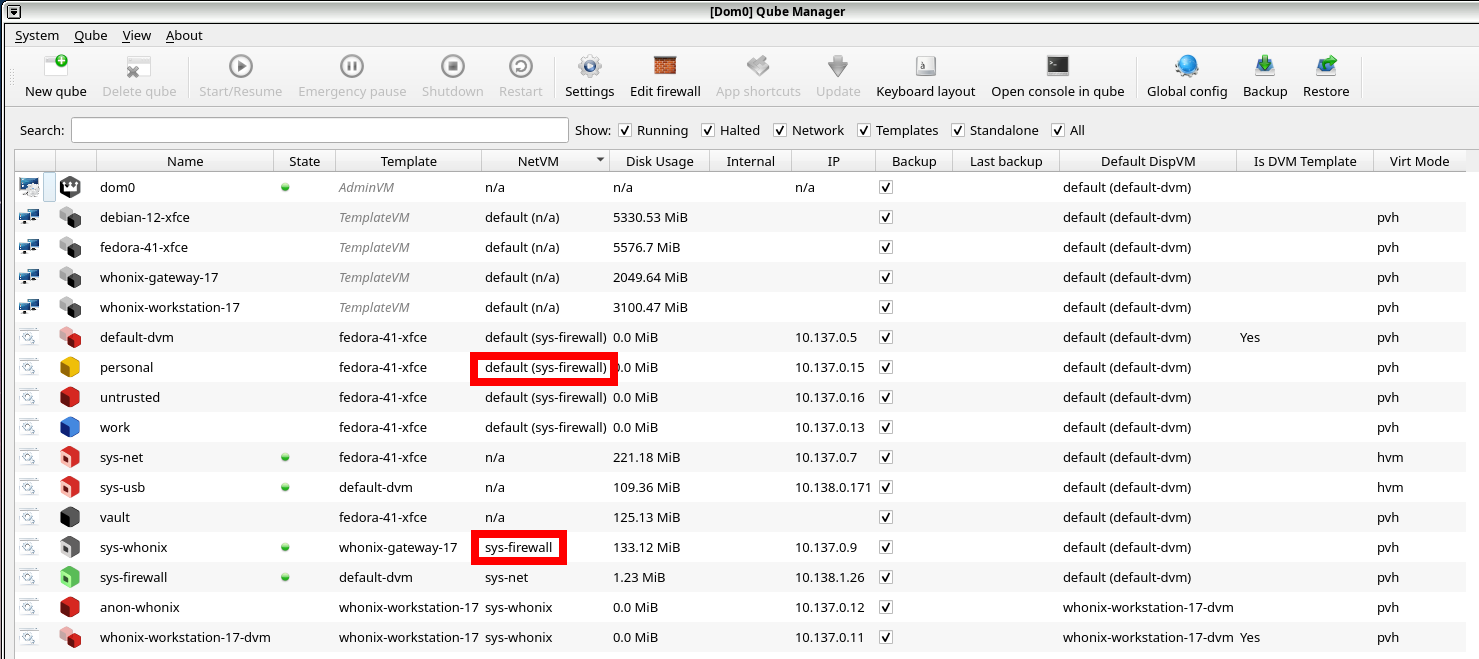Sort by the Virt Mode column header

pos(1419,161)
